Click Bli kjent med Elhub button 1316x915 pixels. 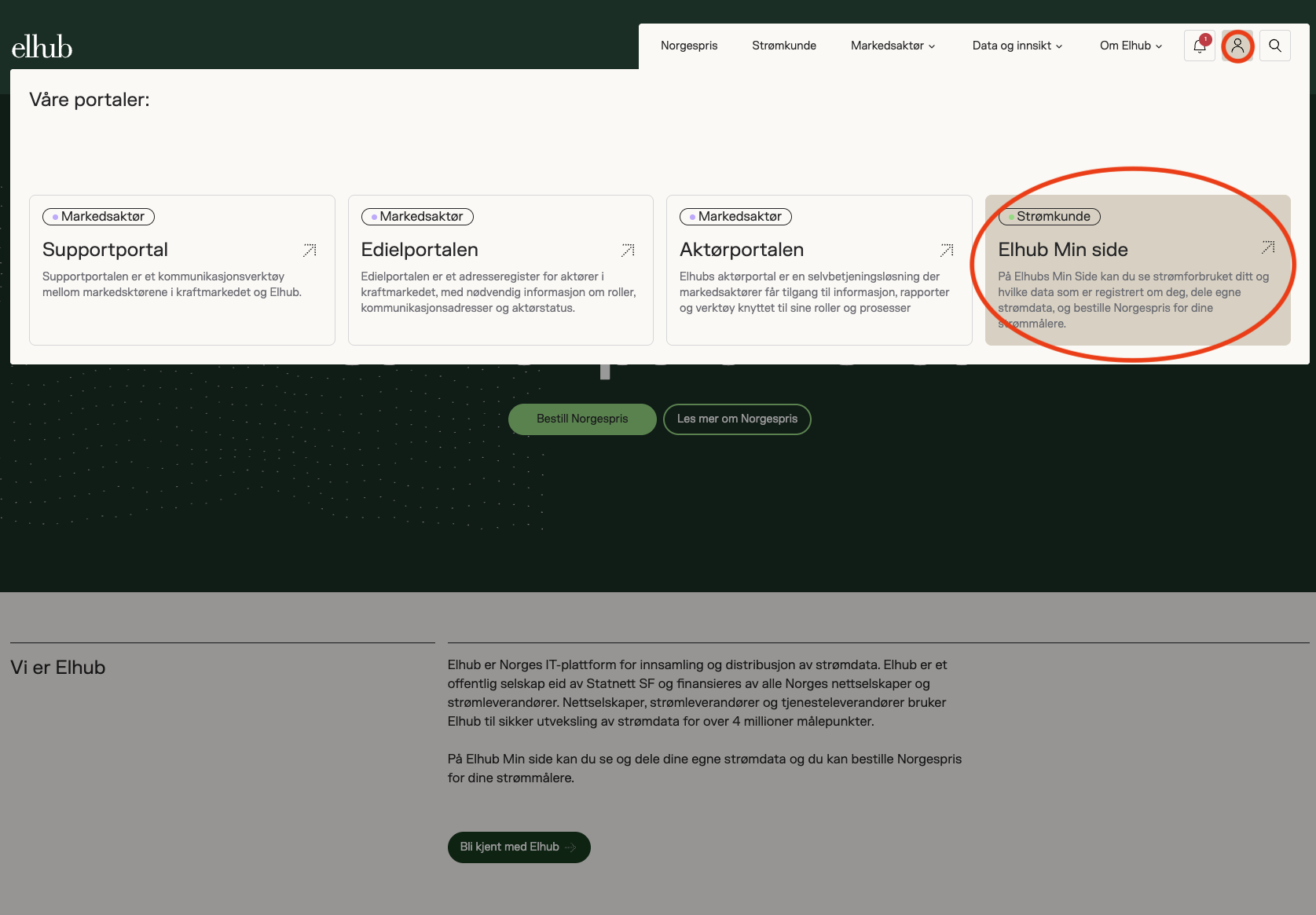click(x=519, y=847)
